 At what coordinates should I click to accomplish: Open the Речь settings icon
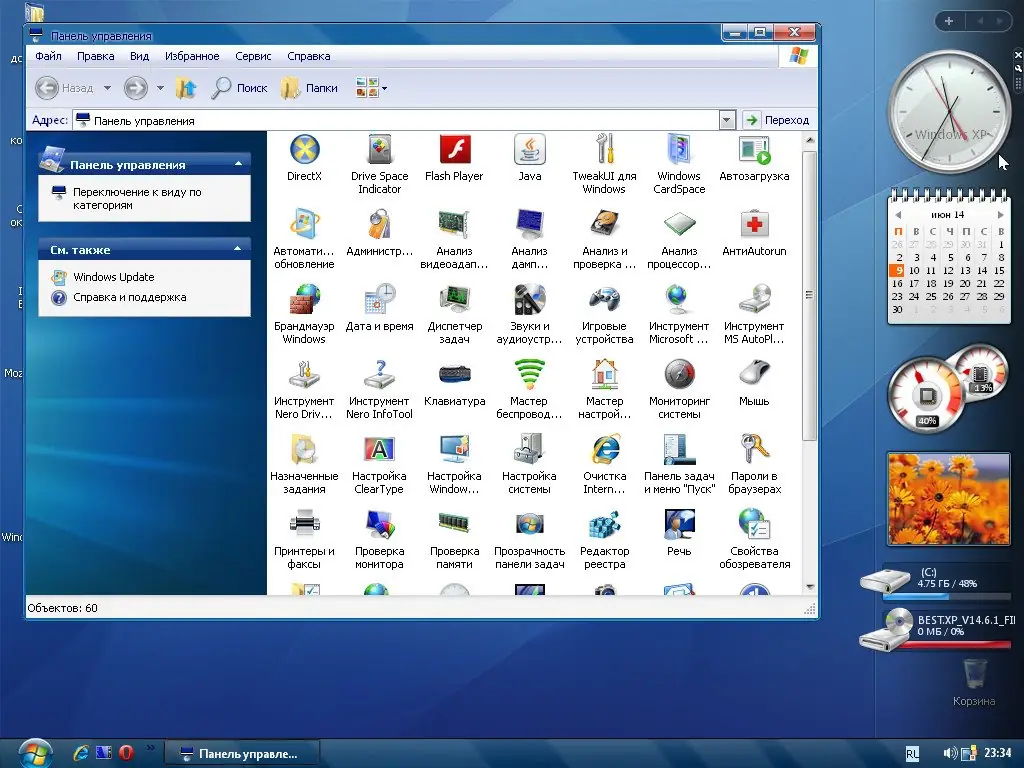[679, 533]
